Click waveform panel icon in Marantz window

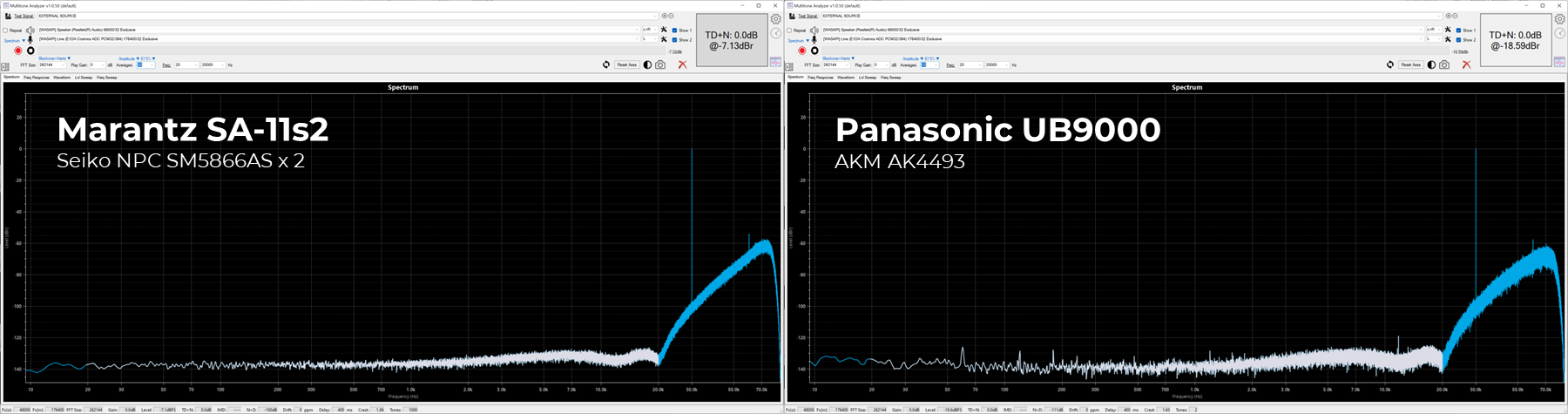tap(775, 62)
